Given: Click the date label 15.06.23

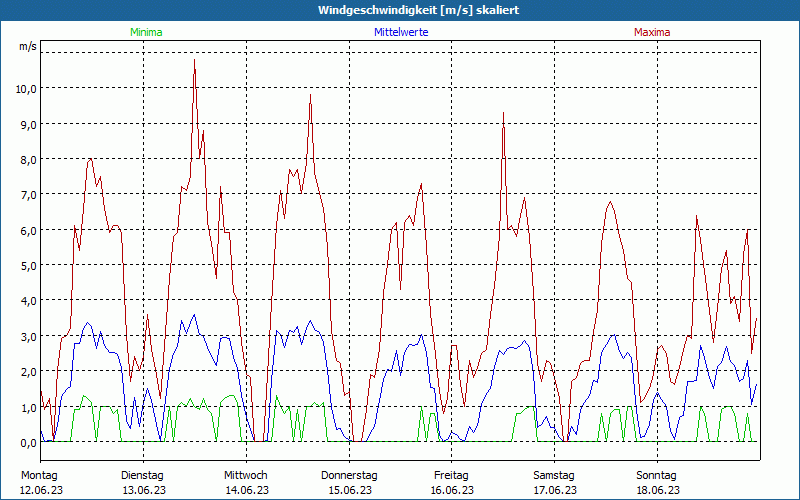Looking at the screenshot, I should pos(349,490).
